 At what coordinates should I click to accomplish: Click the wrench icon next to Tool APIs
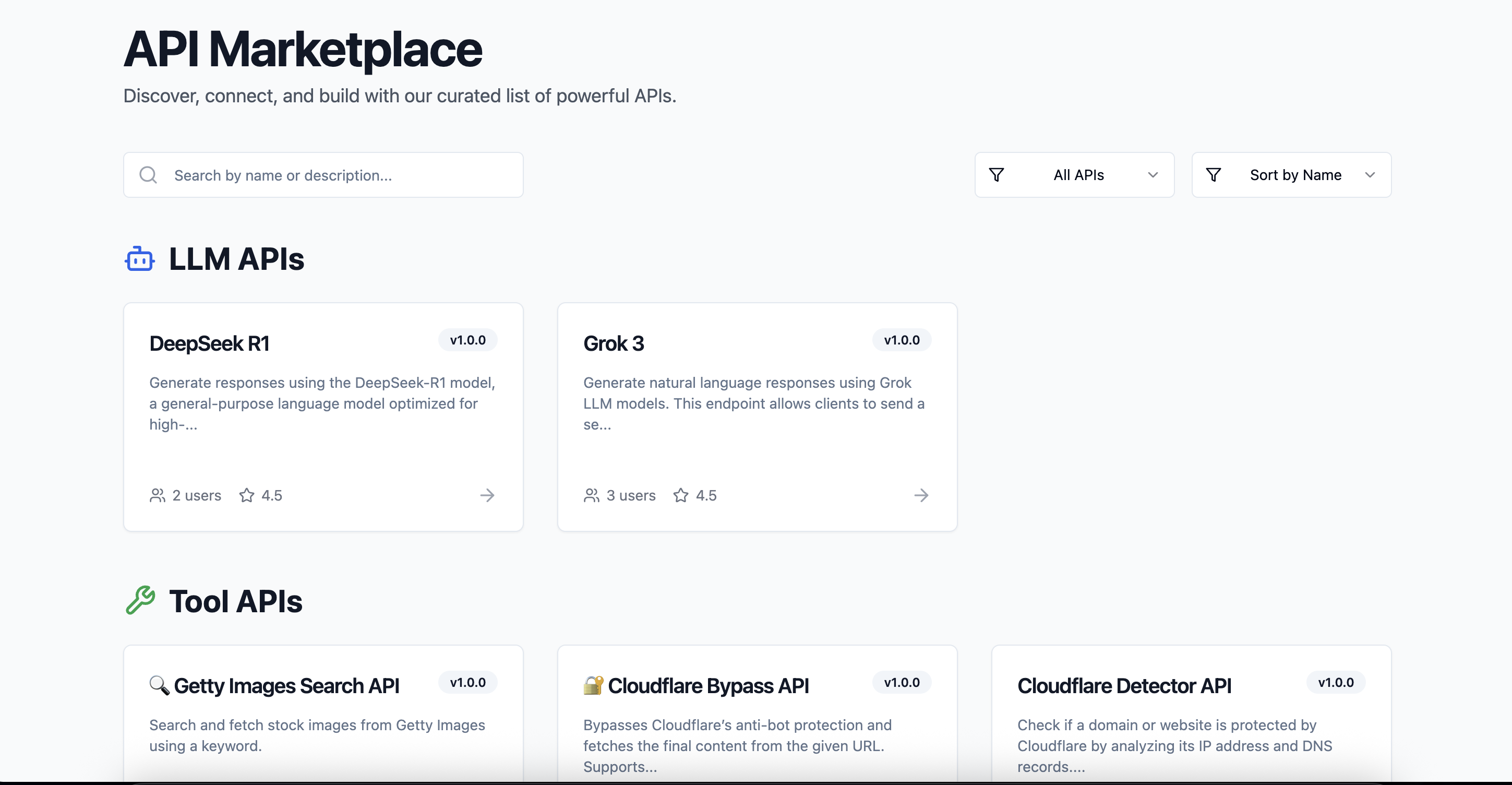click(140, 601)
